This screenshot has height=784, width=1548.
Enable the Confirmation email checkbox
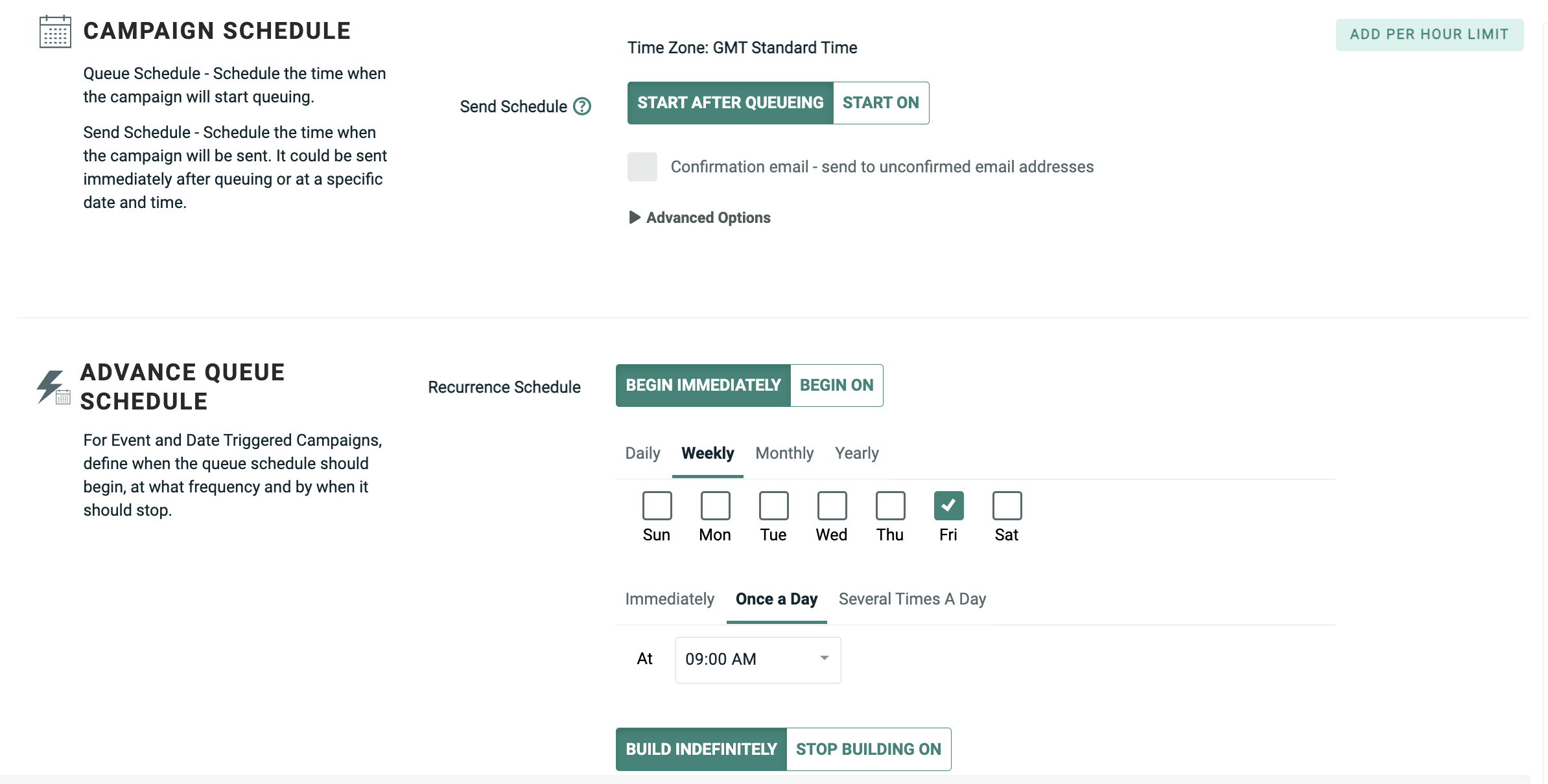(642, 167)
